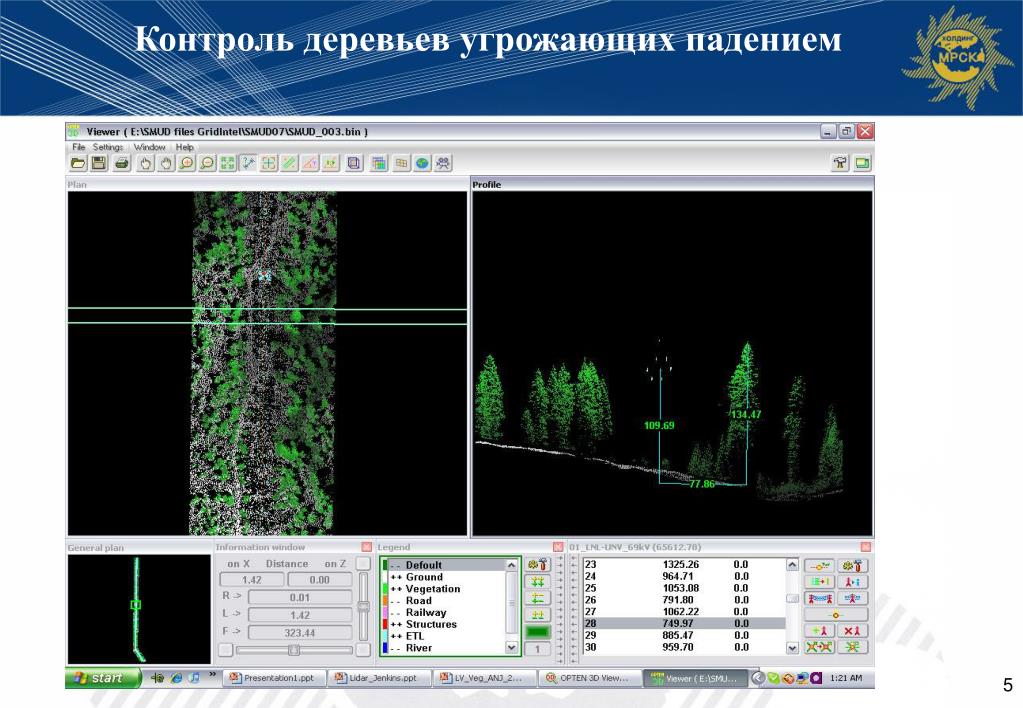Switch to Lidar_Jenkins.ppt in taskbar
The image size is (1023, 708).
coord(382,678)
